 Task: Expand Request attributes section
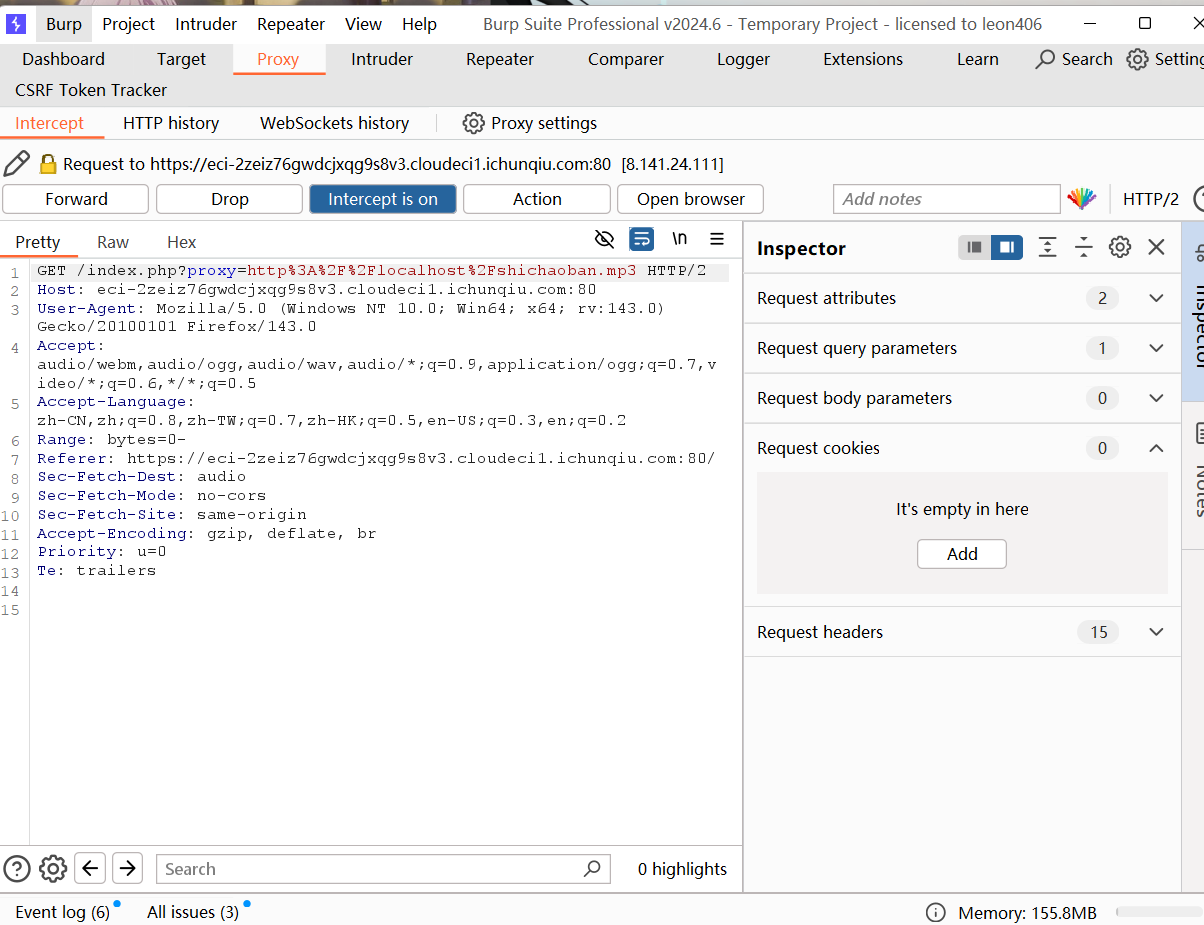pyautogui.click(x=1156, y=298)
